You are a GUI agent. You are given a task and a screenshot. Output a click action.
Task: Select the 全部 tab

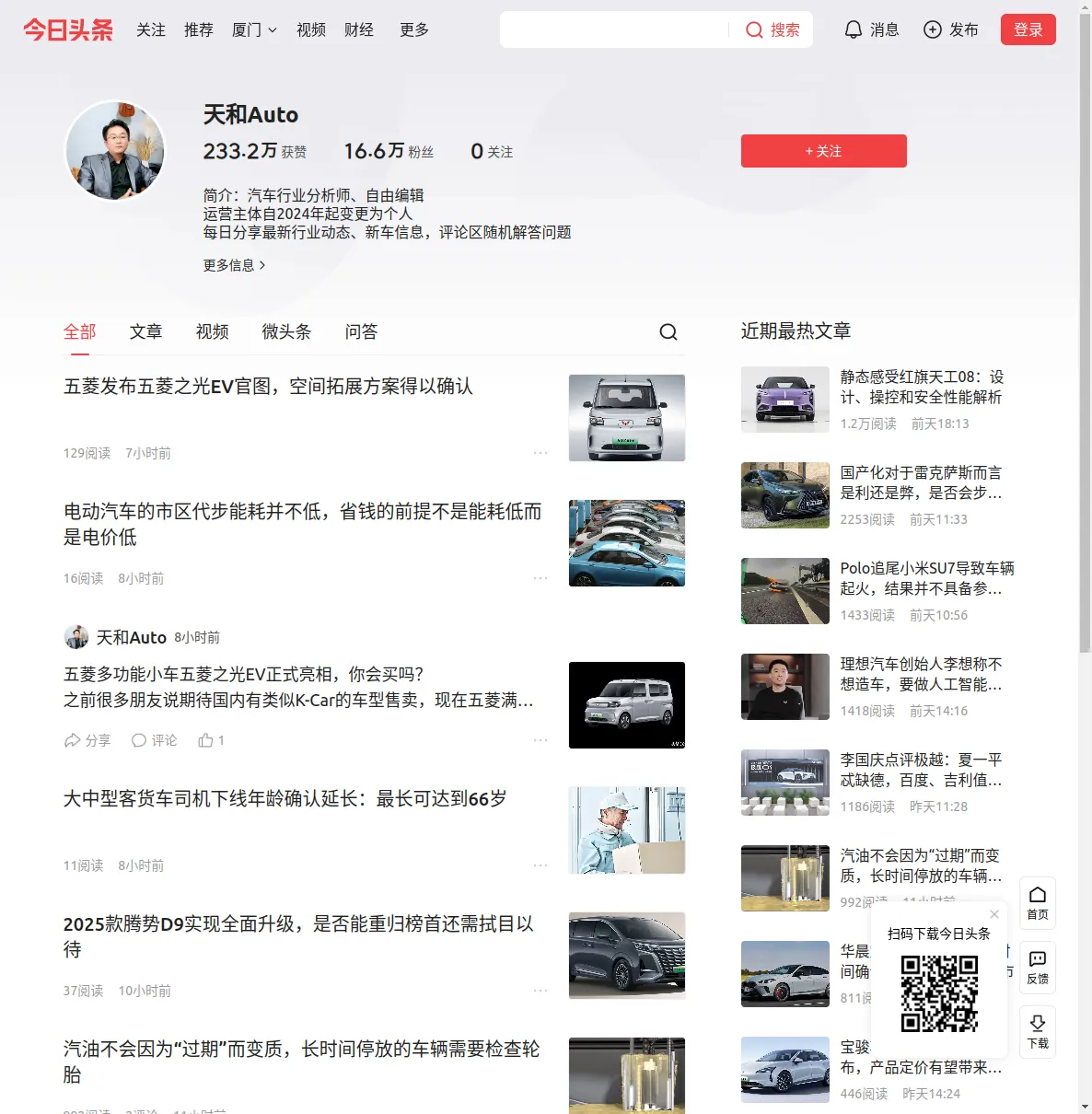pos(80,331)
